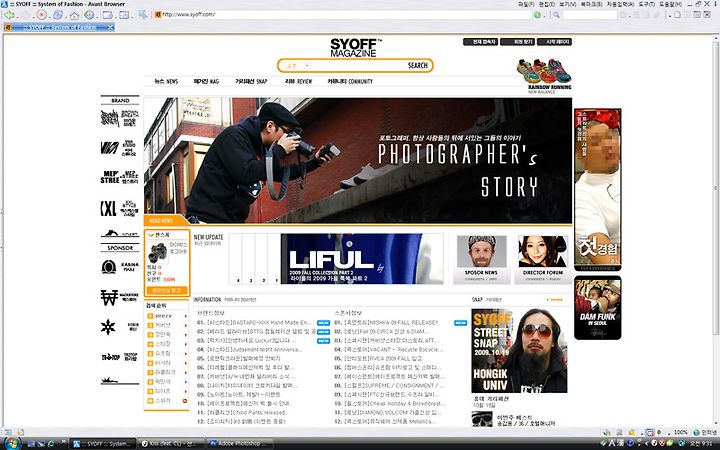
Task: Open a new blank tab page icon
Action: 677,15
